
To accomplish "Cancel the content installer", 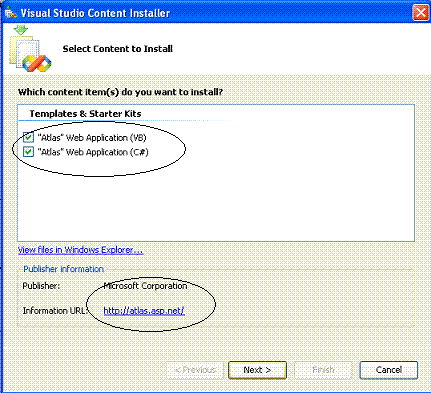I will pyautogui.click(x=389, y=370).
